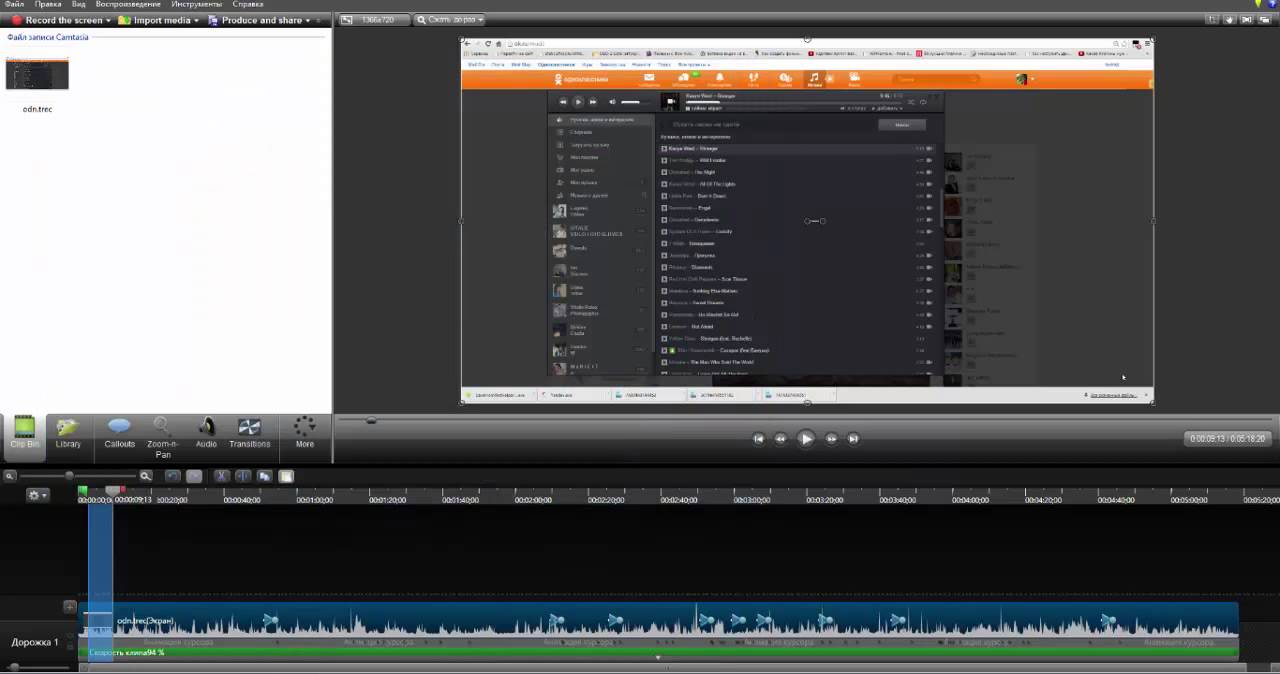The image size is (1280, 674).
Task: Step backward one frame
Action: [781, 438]
